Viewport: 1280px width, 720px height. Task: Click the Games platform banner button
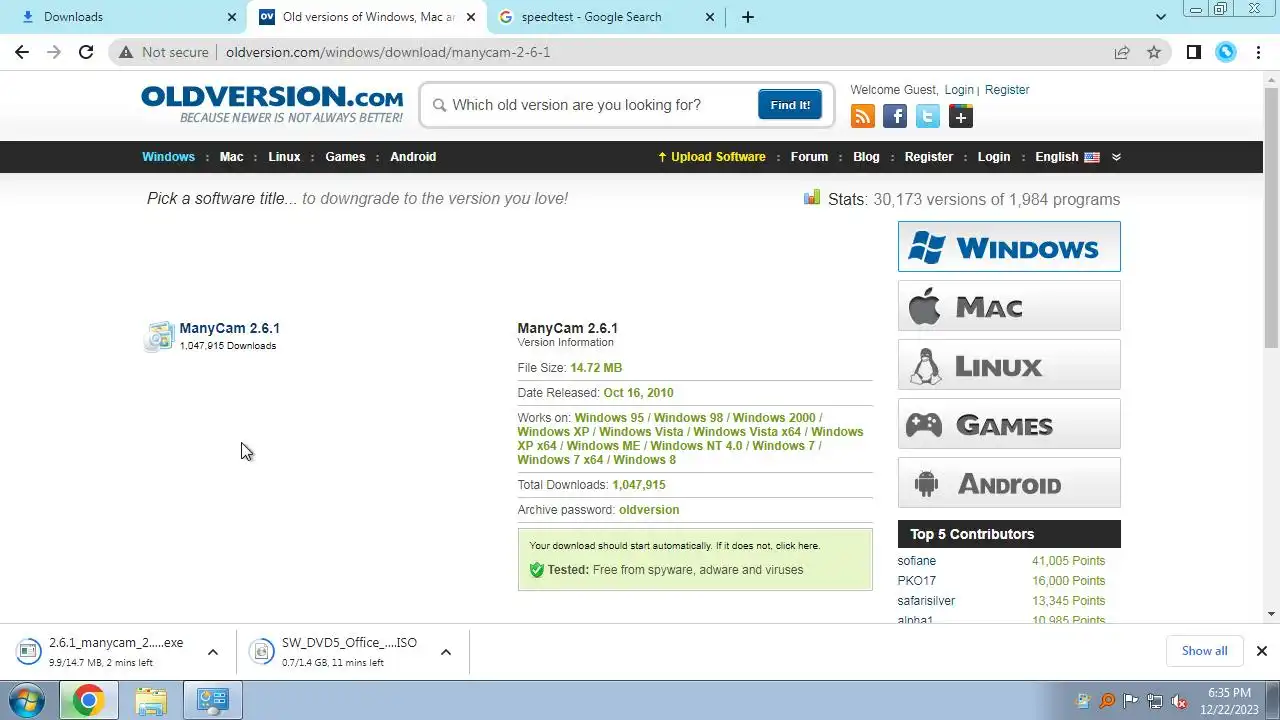coord(1009,424)
